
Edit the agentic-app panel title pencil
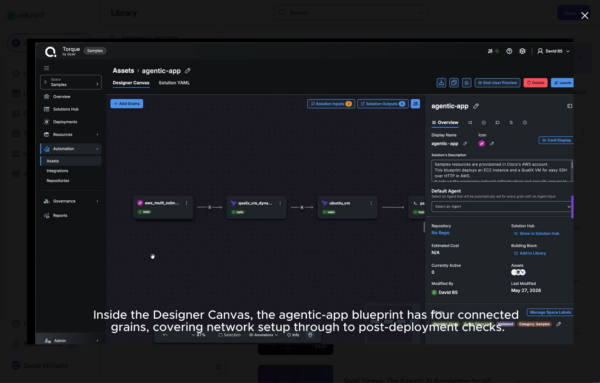pos(476,106)
